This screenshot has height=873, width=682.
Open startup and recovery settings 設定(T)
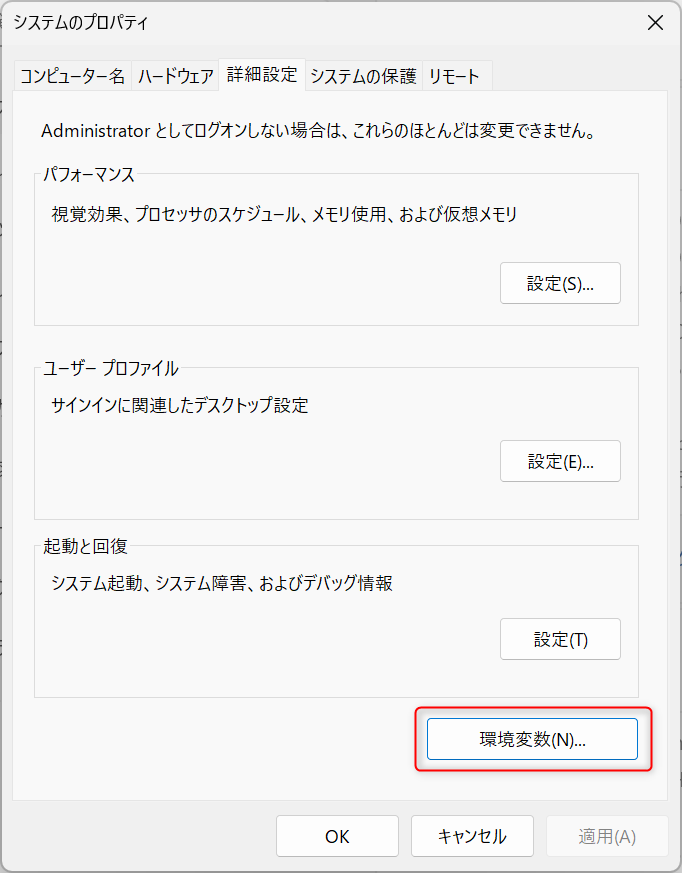[560, 639]
